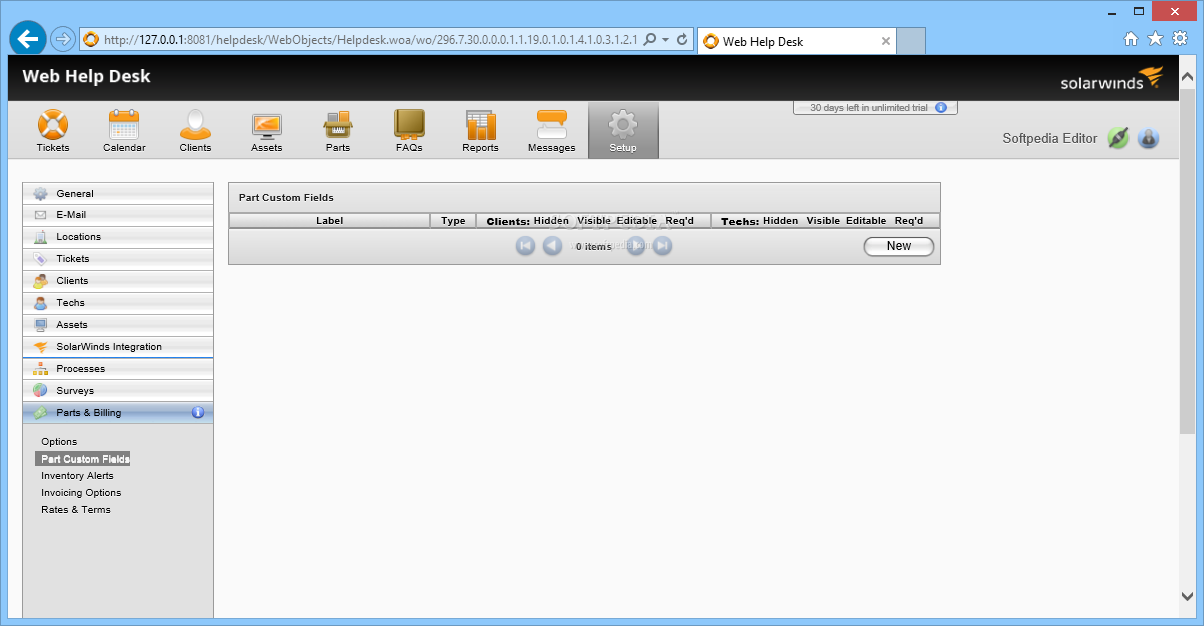
Task: Open the address bar dropdown arrow
Action: (x=666, y=40)
